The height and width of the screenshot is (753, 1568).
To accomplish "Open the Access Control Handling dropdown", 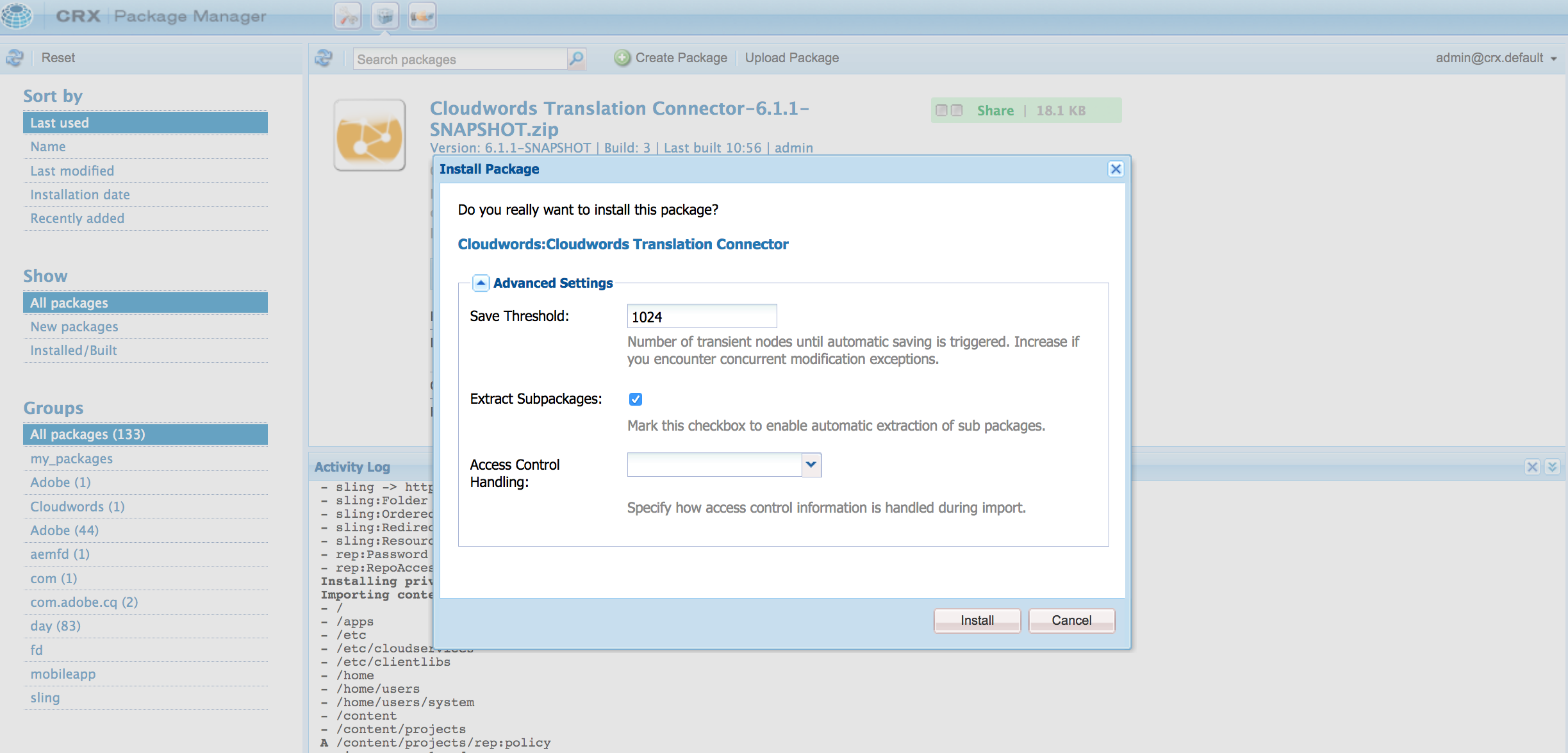I will pos(811,465).
